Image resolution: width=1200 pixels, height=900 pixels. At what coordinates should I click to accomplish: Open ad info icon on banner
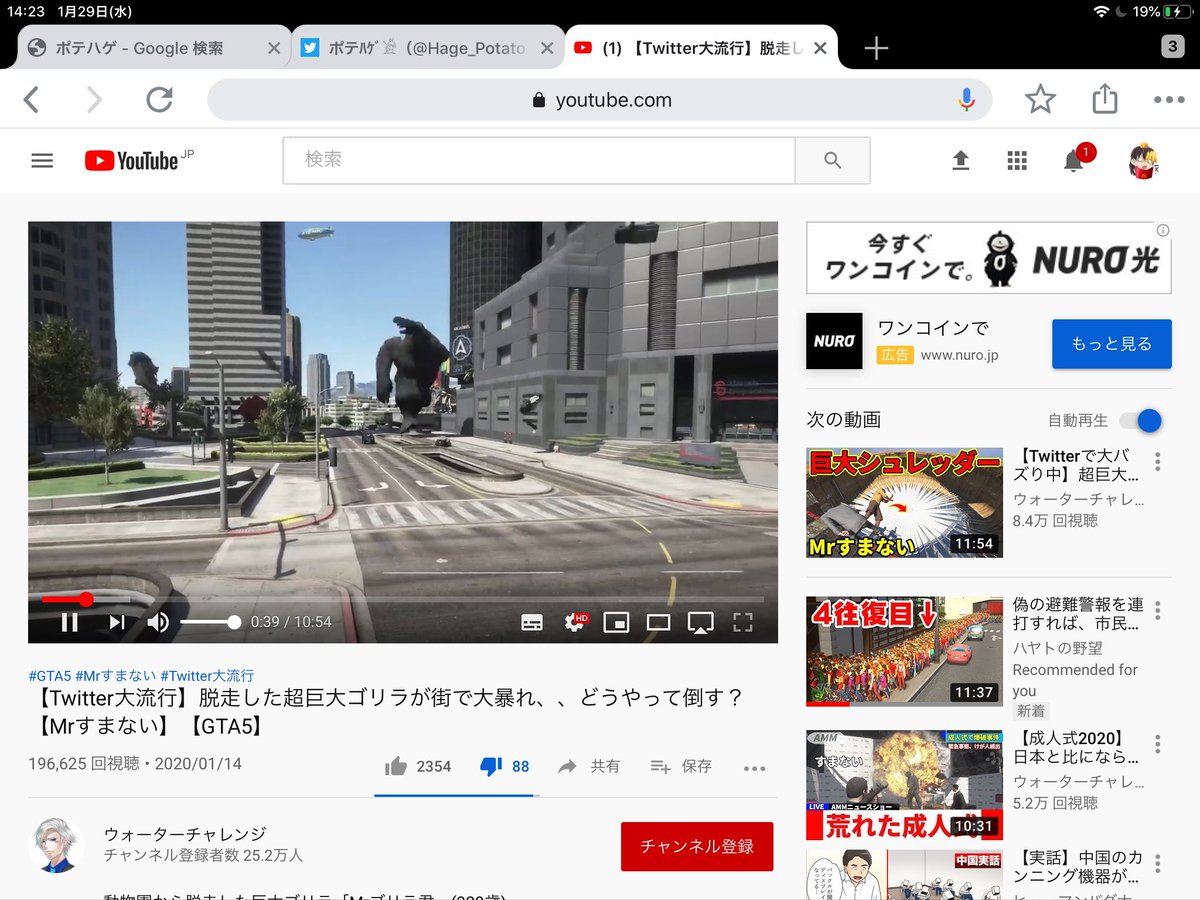pos(1163,229)
